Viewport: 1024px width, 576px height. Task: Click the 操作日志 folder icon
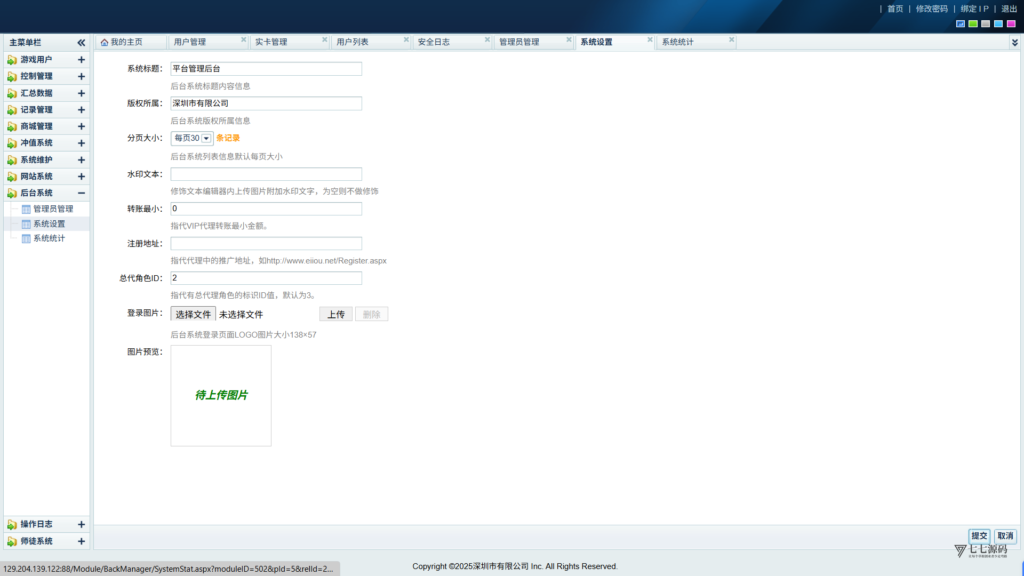12,524
